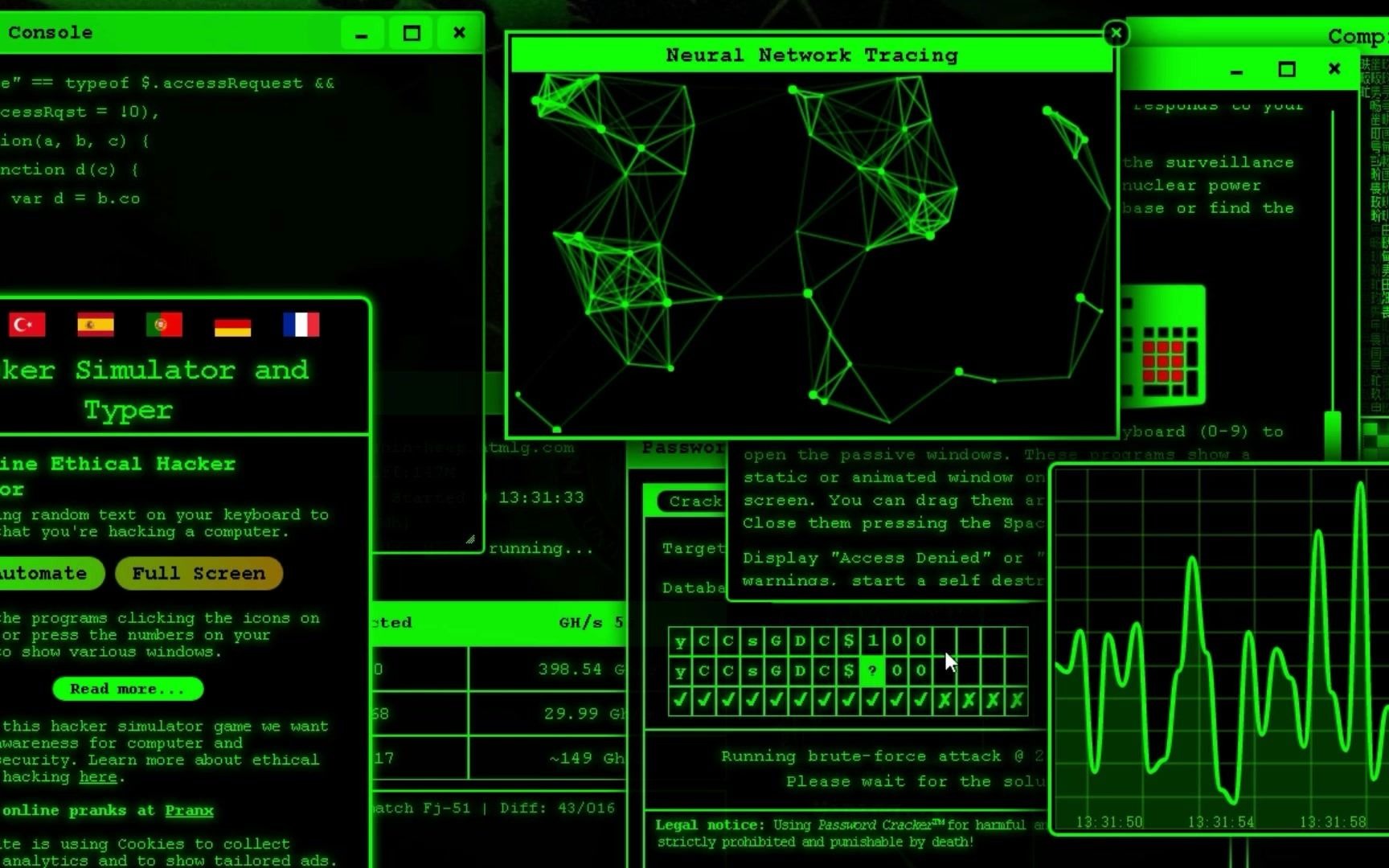Select the Spanish flag language icon
The height and width of the screenshot is (868, 1389).
[x=96, y=325]
